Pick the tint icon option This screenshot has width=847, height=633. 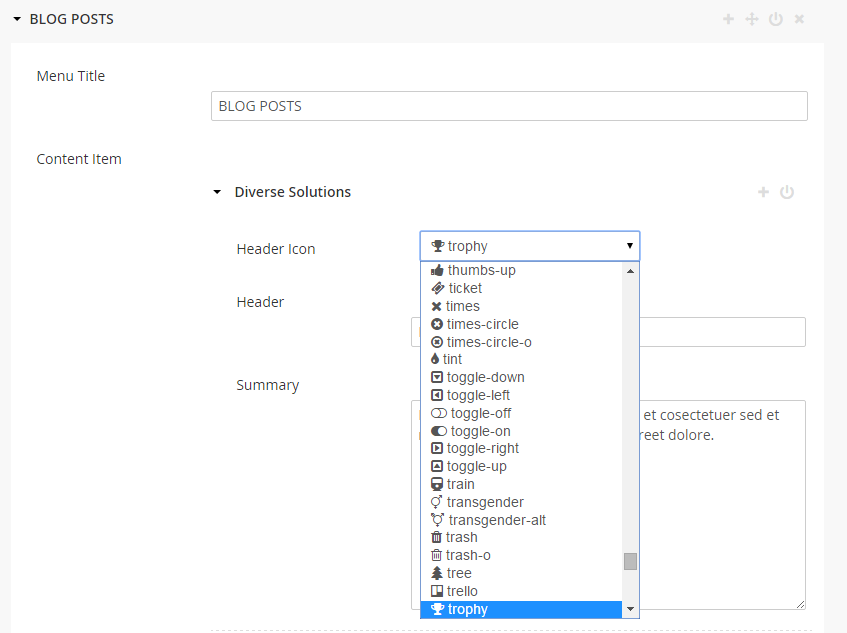tap(452, 359)
